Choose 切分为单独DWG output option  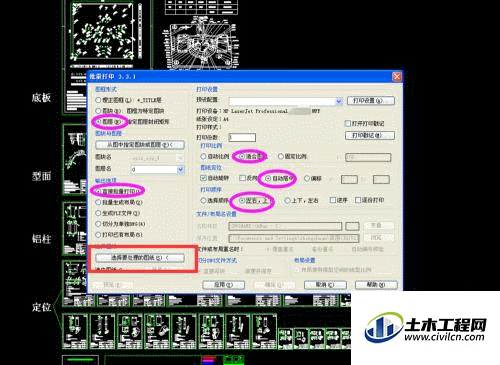tap(98, 224)
